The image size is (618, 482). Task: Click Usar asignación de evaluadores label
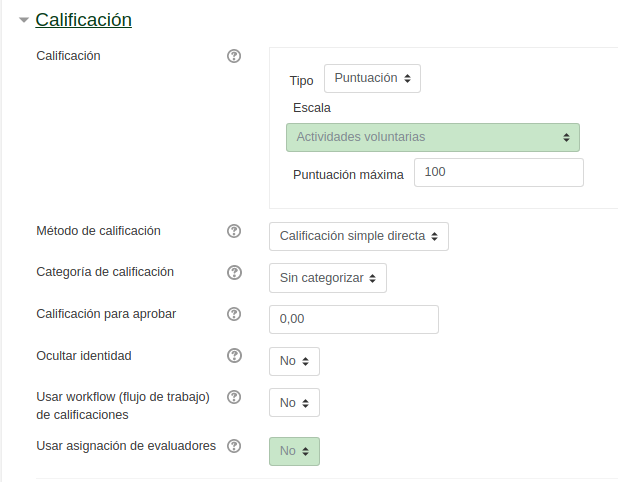pyautogui.click(x=126, y=446)
